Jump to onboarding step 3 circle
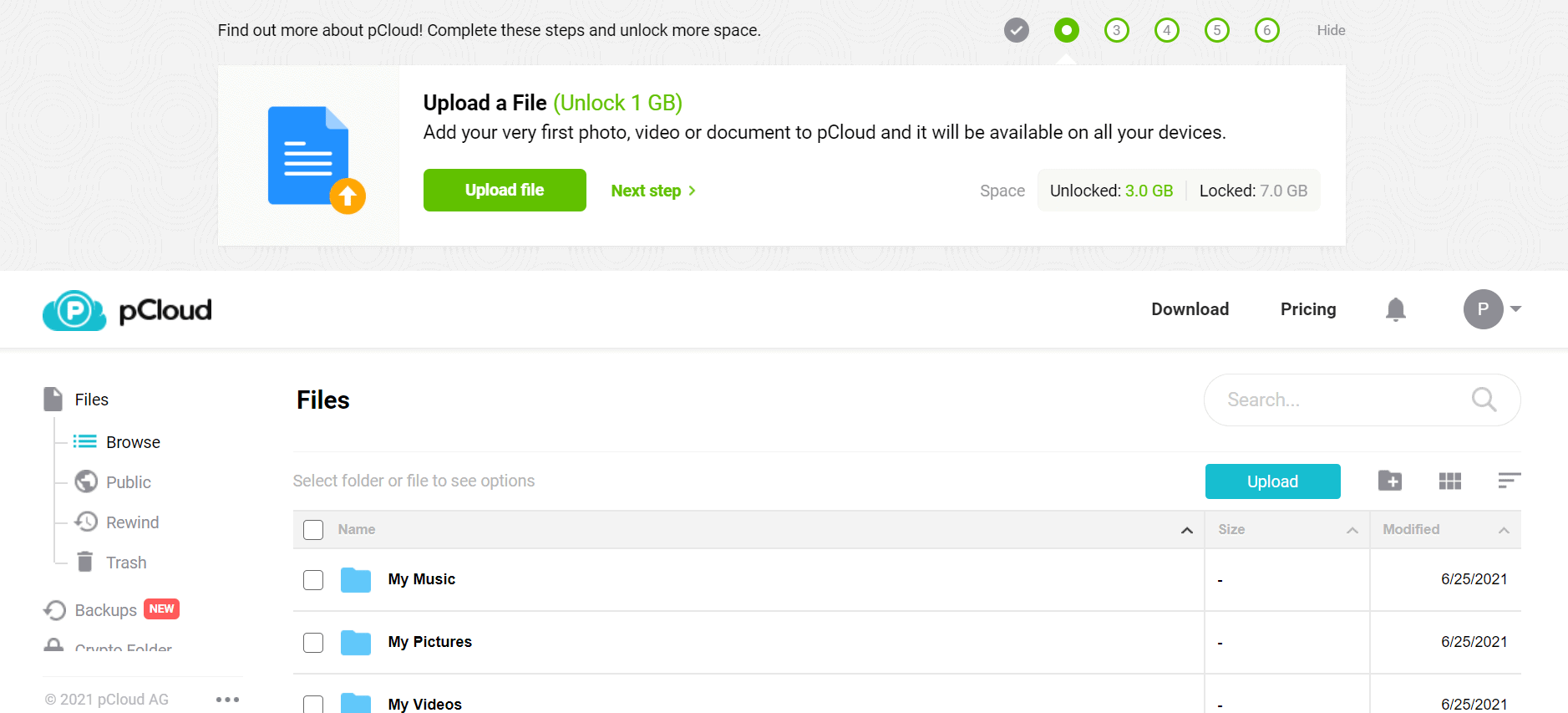 1116,30
